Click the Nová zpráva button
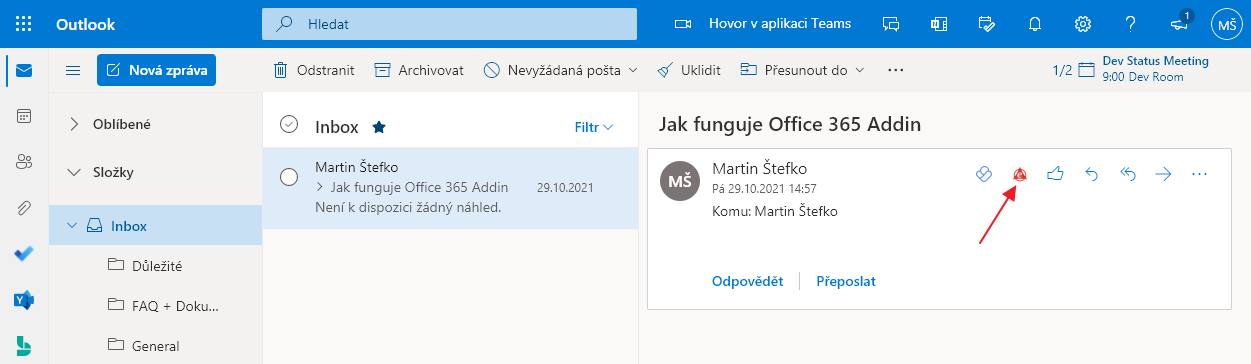 [156, 70]
